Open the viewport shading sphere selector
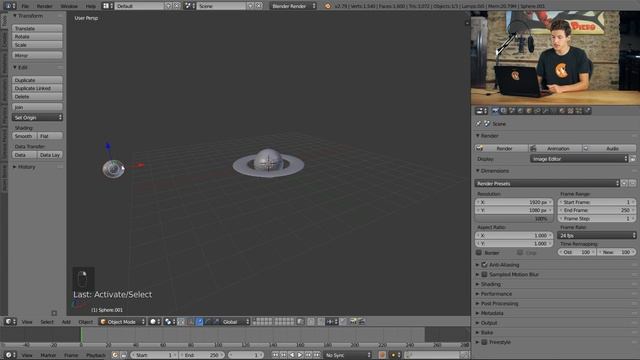The height and width of the screenshot is (360, 640). pos(155,322)
